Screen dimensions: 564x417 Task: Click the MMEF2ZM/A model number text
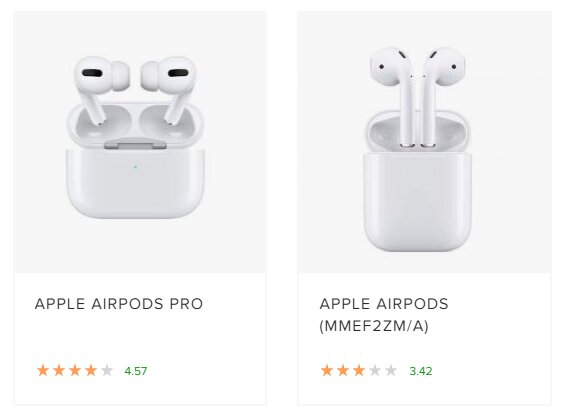point(374,326)
